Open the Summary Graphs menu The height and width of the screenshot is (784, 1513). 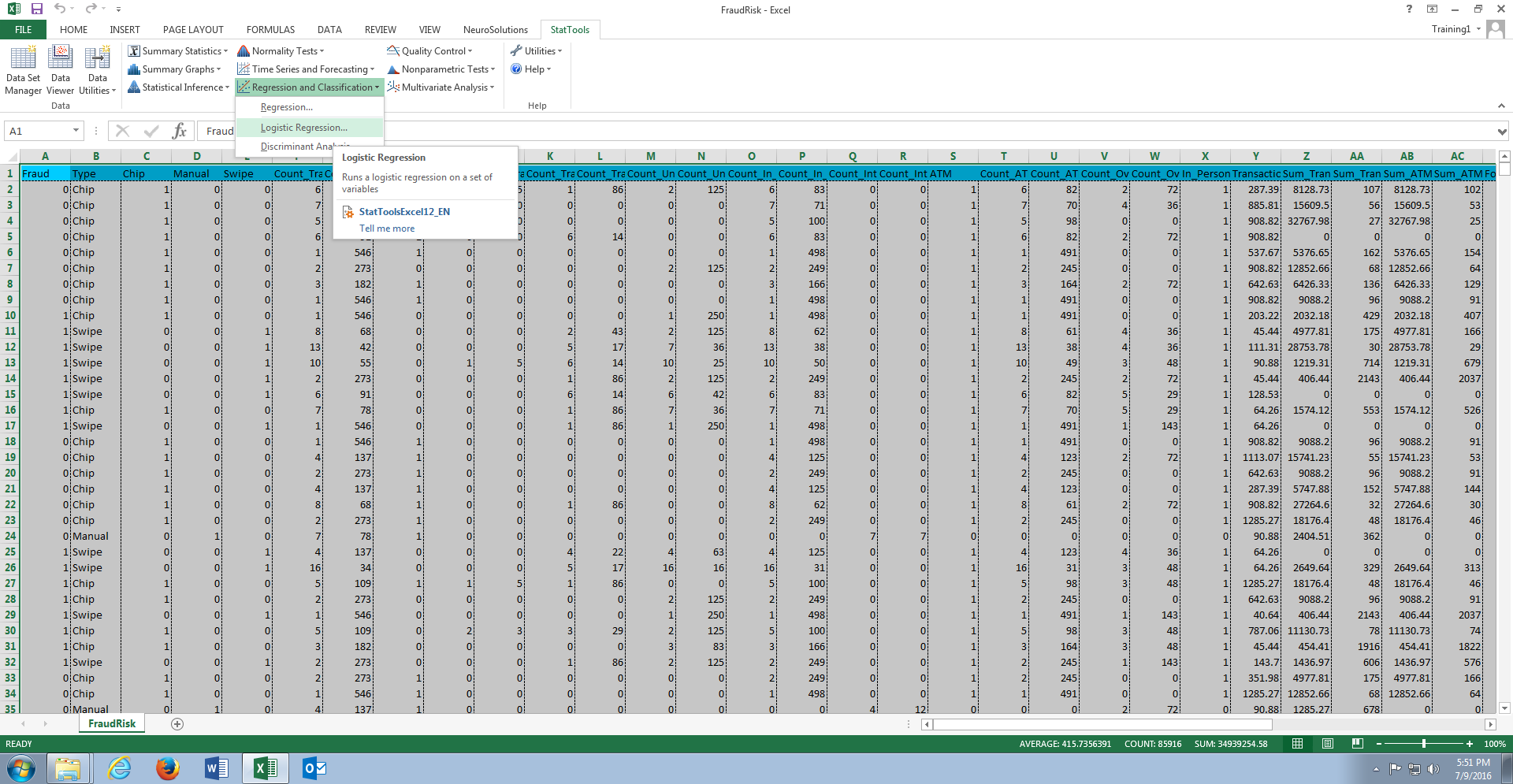pyautogui.click(x=174, y=69)
